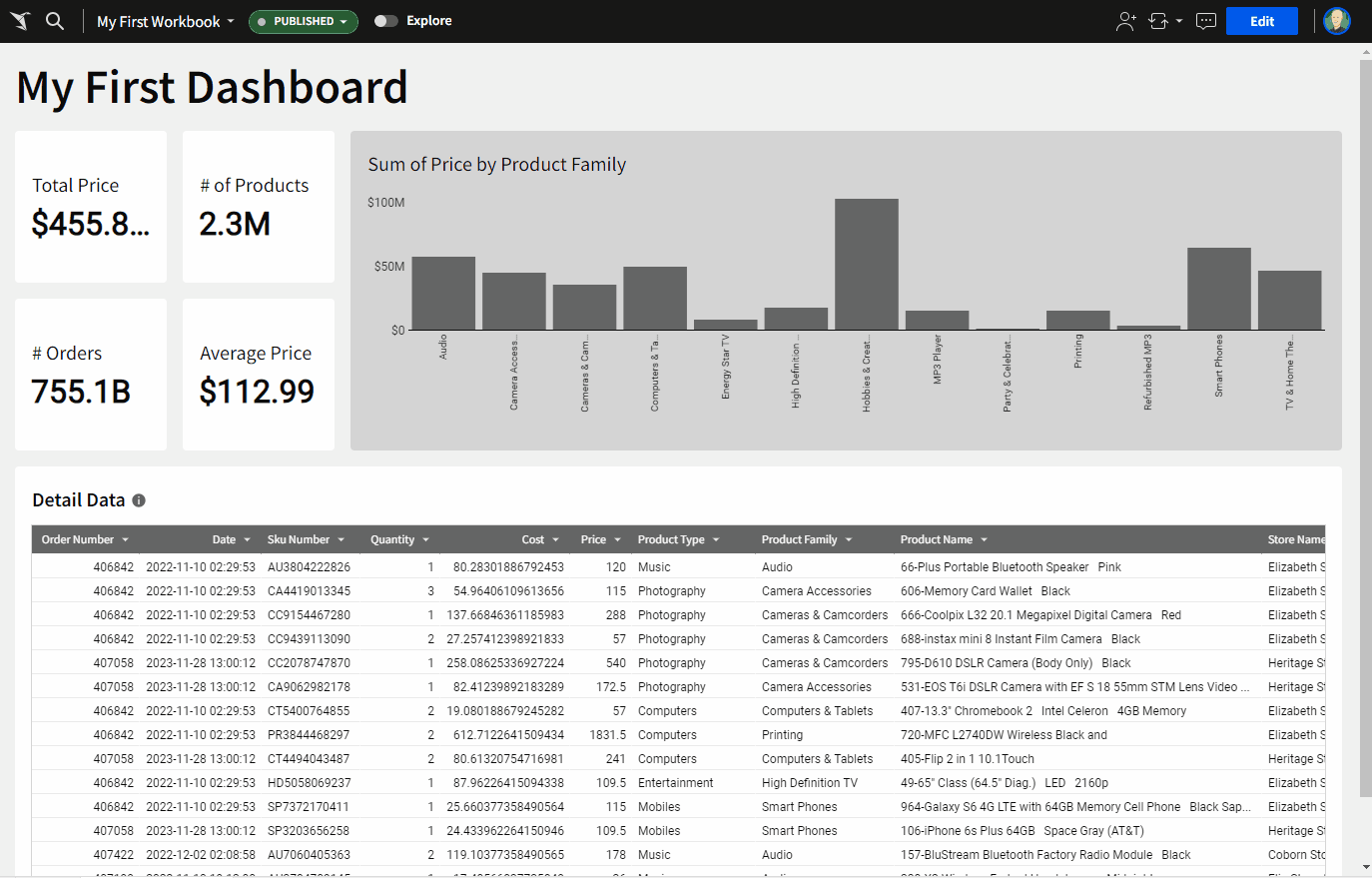Click the Detail Data table title
This screenshot has width=1372, height=878.
[79, 500]
